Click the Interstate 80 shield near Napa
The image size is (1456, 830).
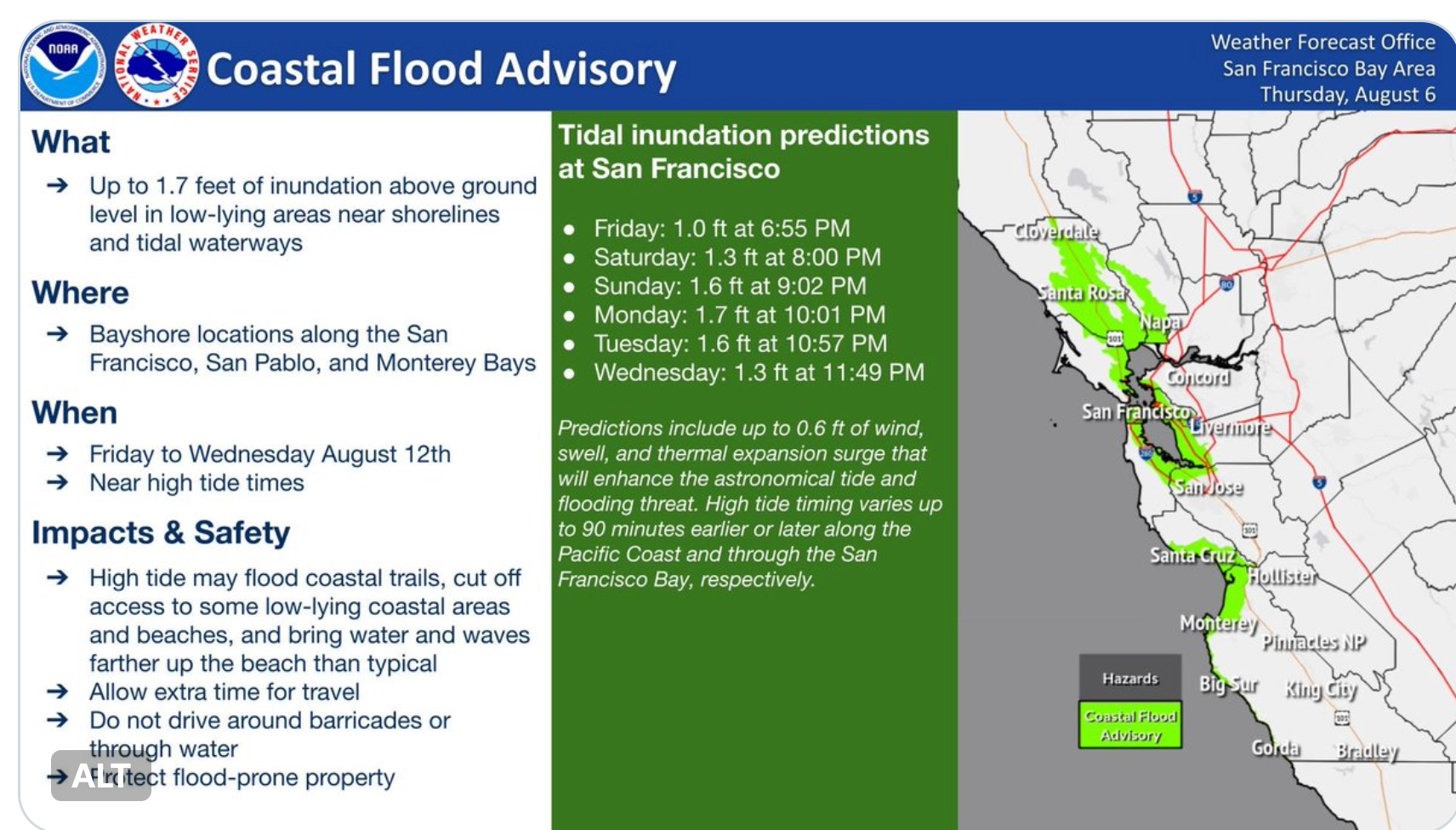click(x=1226, y=284)
